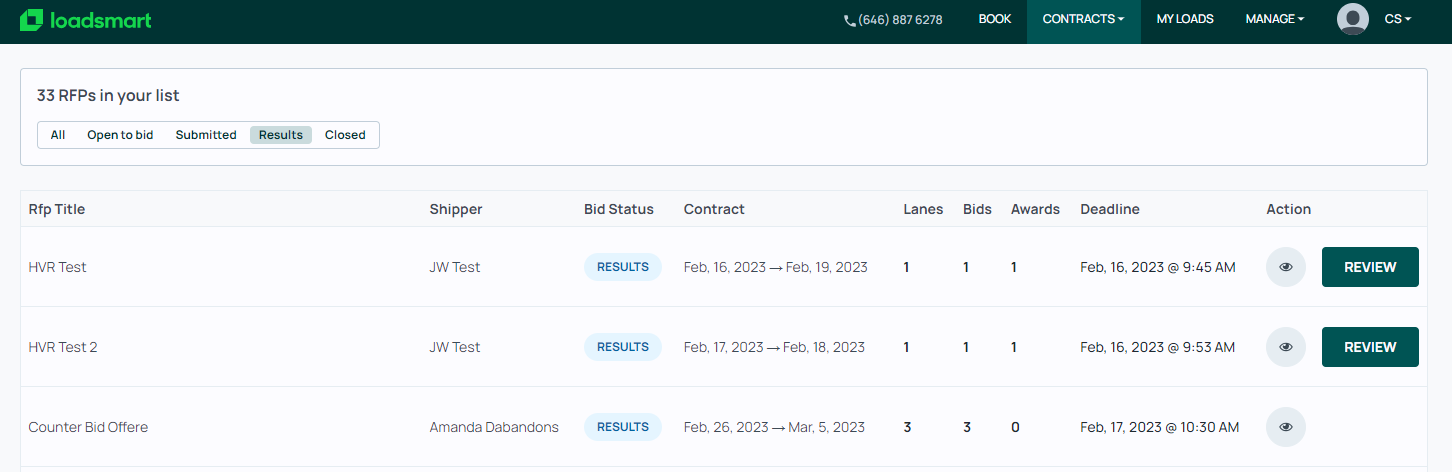Click Awards value 0 in Counter Bid Offere row
Image resolution: width=1452 pixels, height=472 pixels.
pyautogui.click(x=1015, y=427)
